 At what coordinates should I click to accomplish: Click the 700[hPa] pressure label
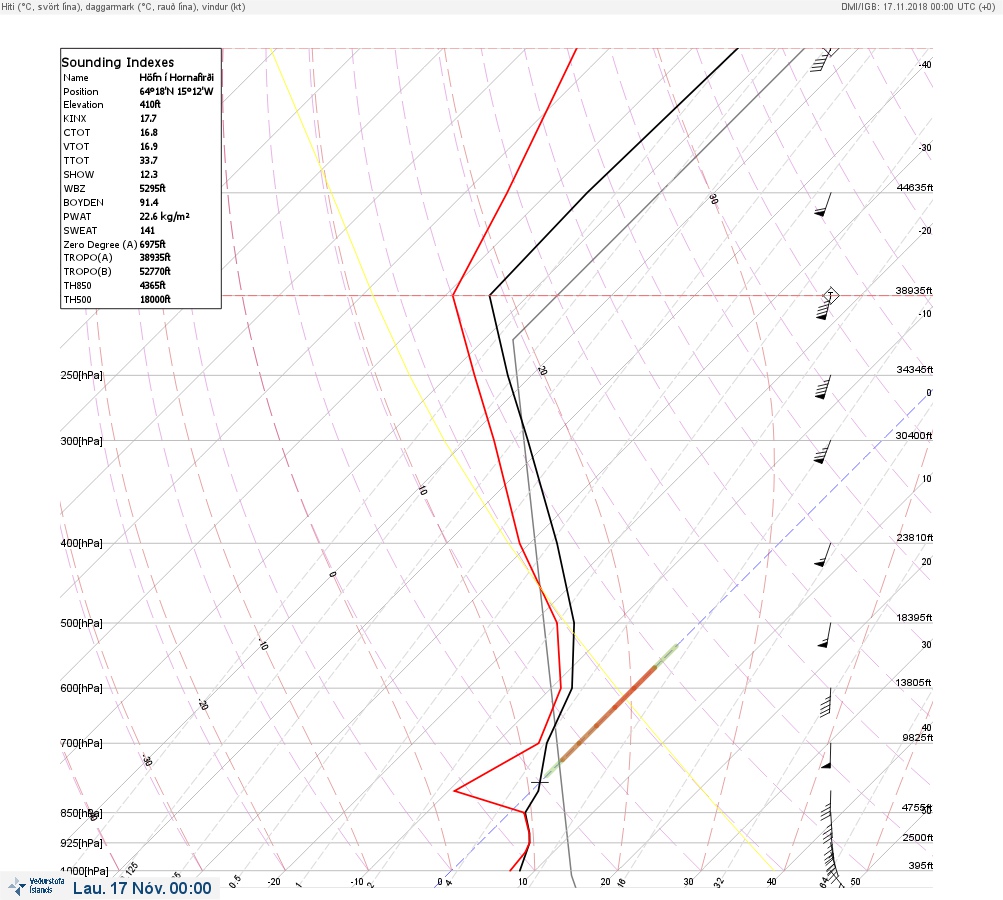pos(81,743)
